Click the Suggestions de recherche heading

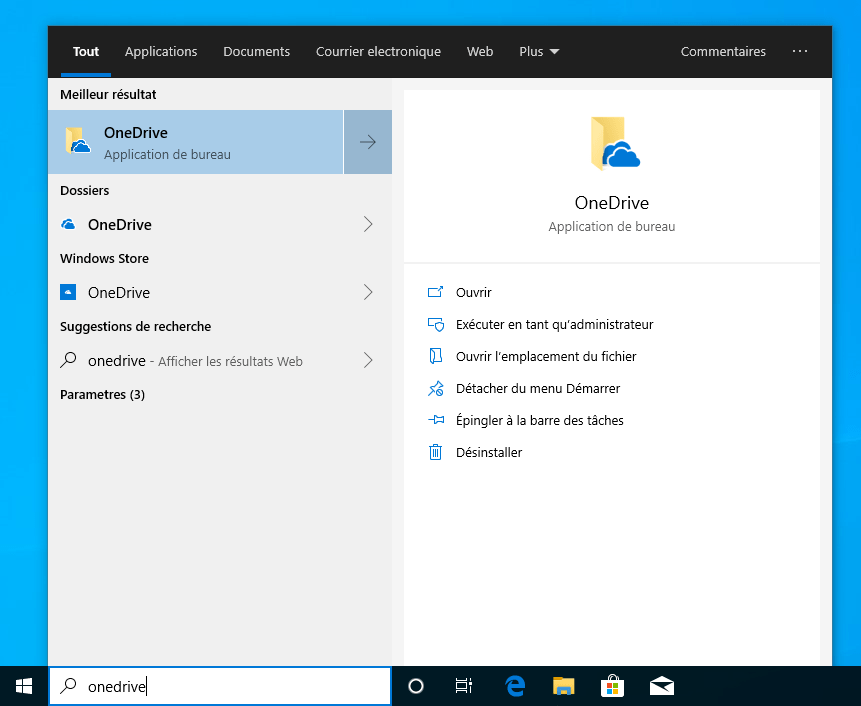click(136, 327)
